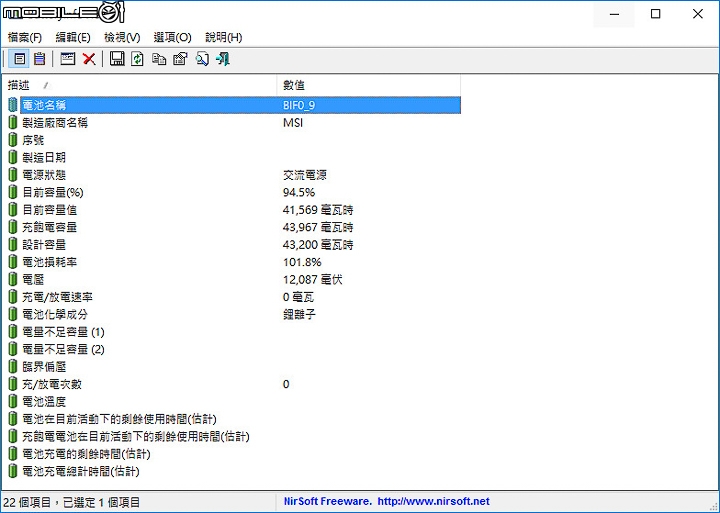The height and width of the screenshot is (513, 720).
Task: Click the battery icon beside 製造廠商名稱
Action: tap(13, 123)
